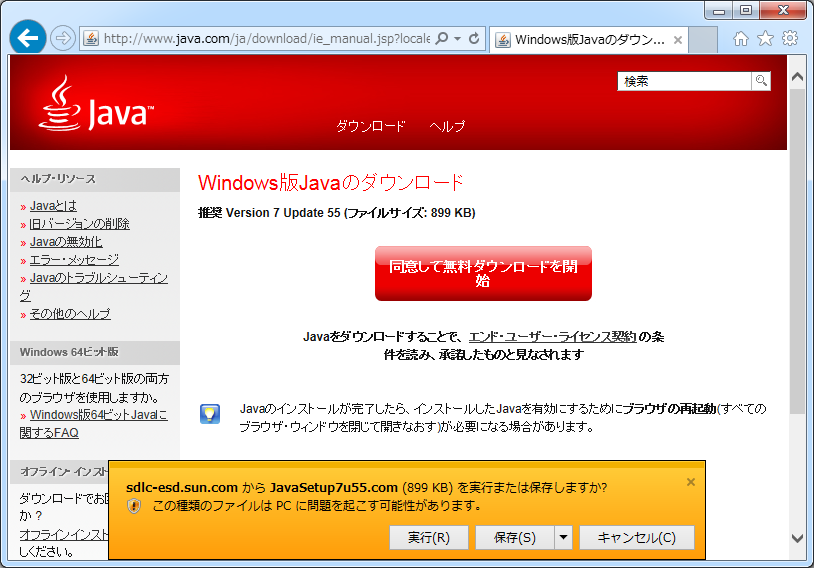The image size is (814, 568).
Task: Minimize the browser window
Action: point(719,10)
